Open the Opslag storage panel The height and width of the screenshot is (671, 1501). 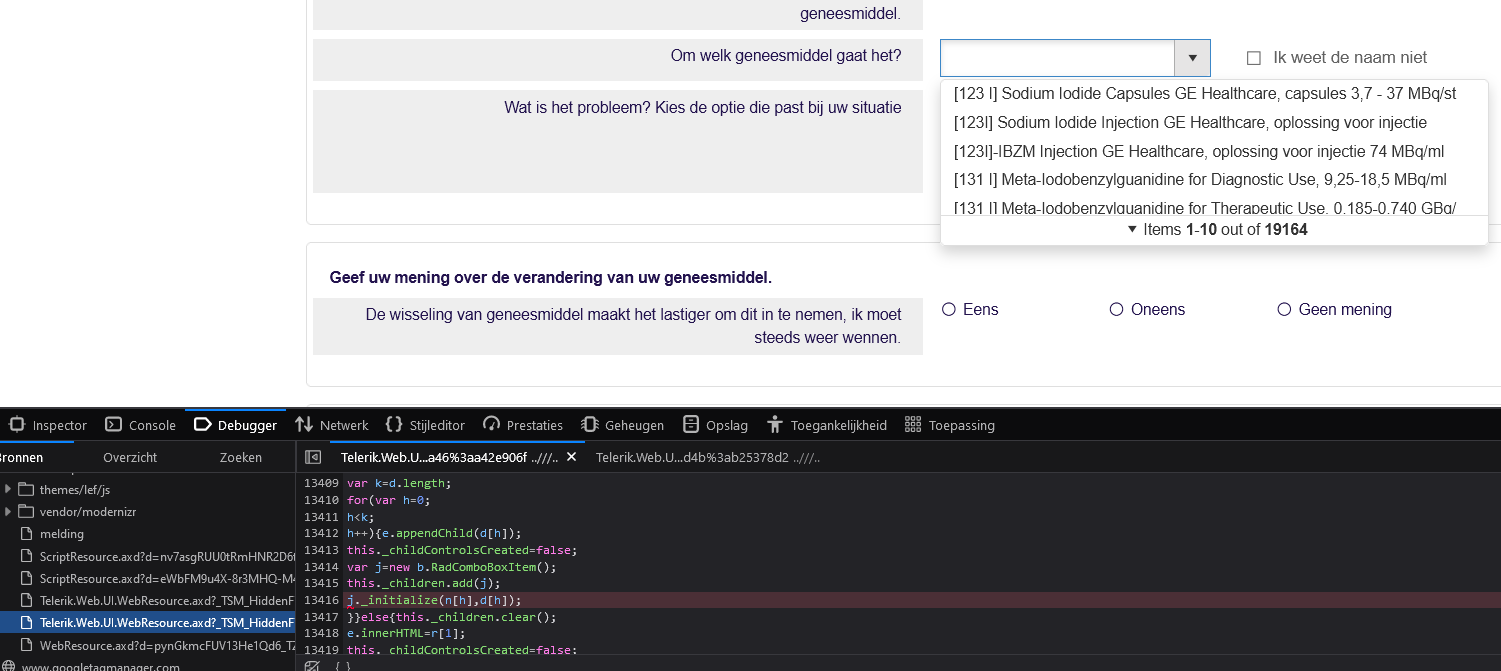(x=715, y=425)
